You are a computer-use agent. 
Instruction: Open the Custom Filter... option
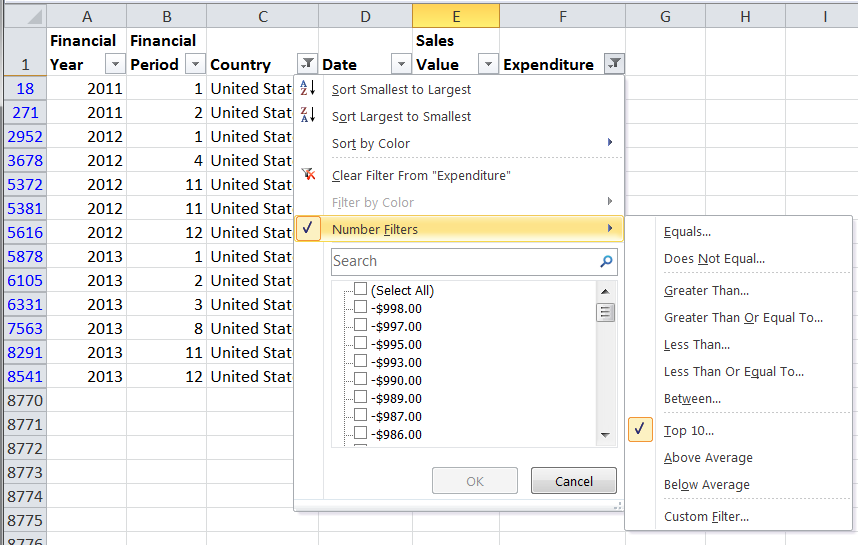(706, 517)
